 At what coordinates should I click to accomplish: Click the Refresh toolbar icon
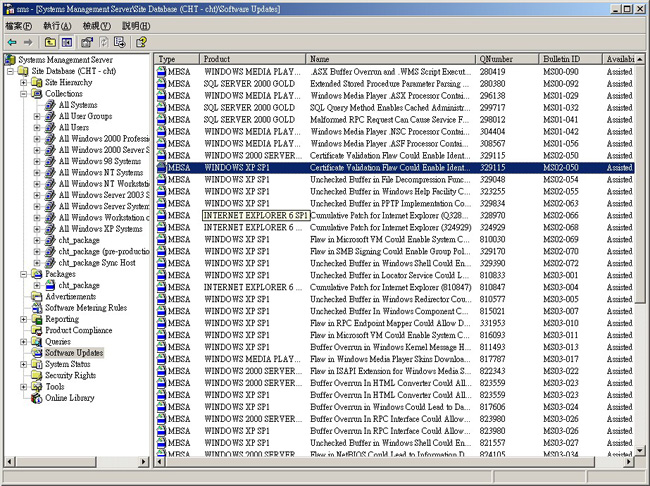point(104,42)
